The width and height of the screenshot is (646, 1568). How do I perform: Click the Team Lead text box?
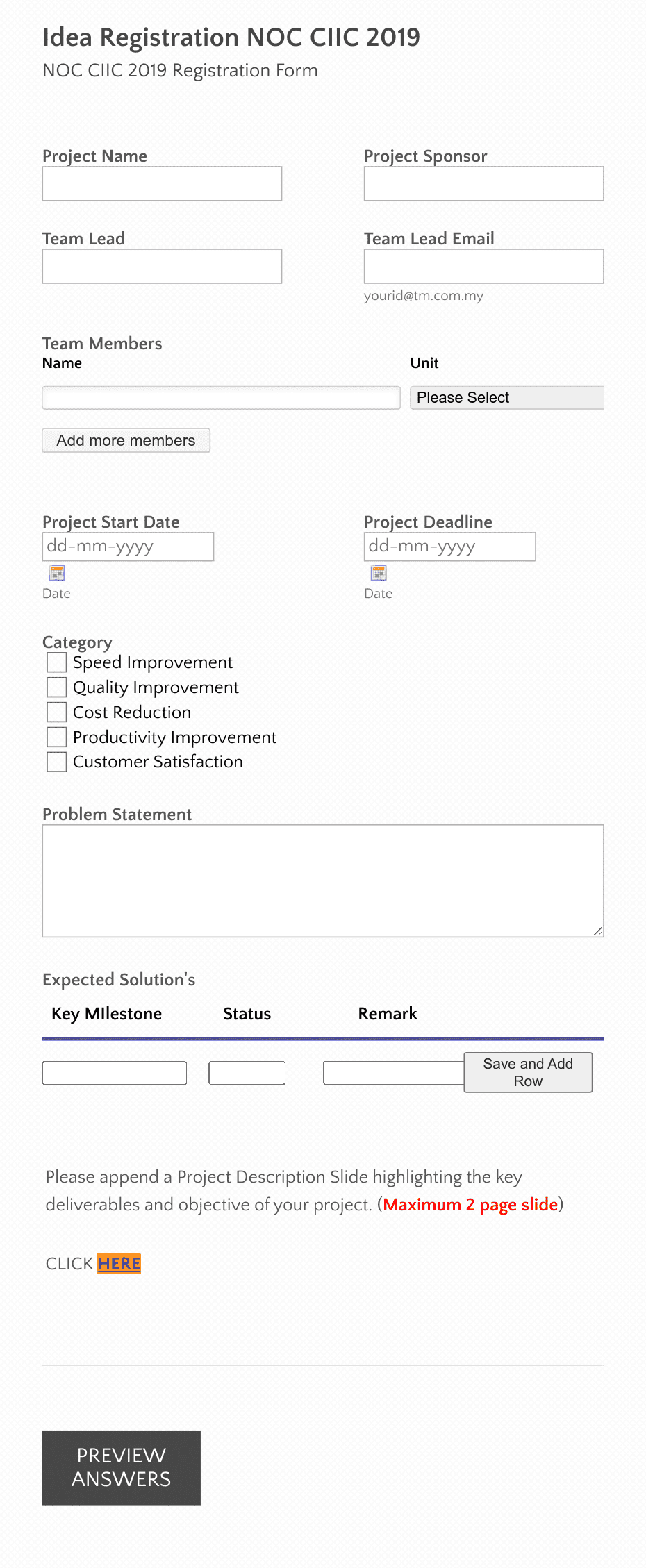161,266
